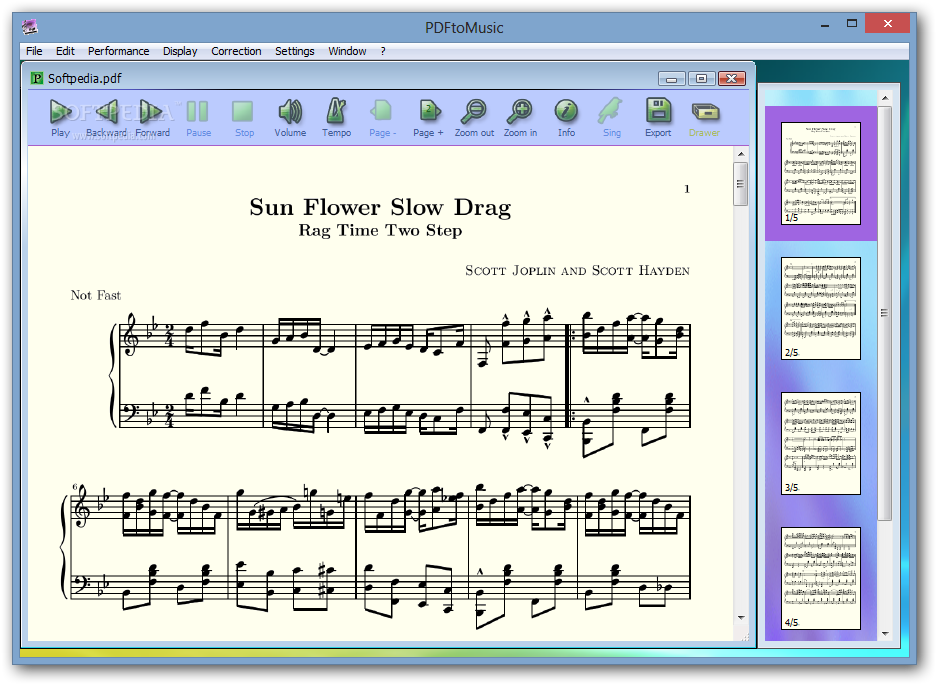
Task: Click the Stop toolbar icon
Action: 244,112
